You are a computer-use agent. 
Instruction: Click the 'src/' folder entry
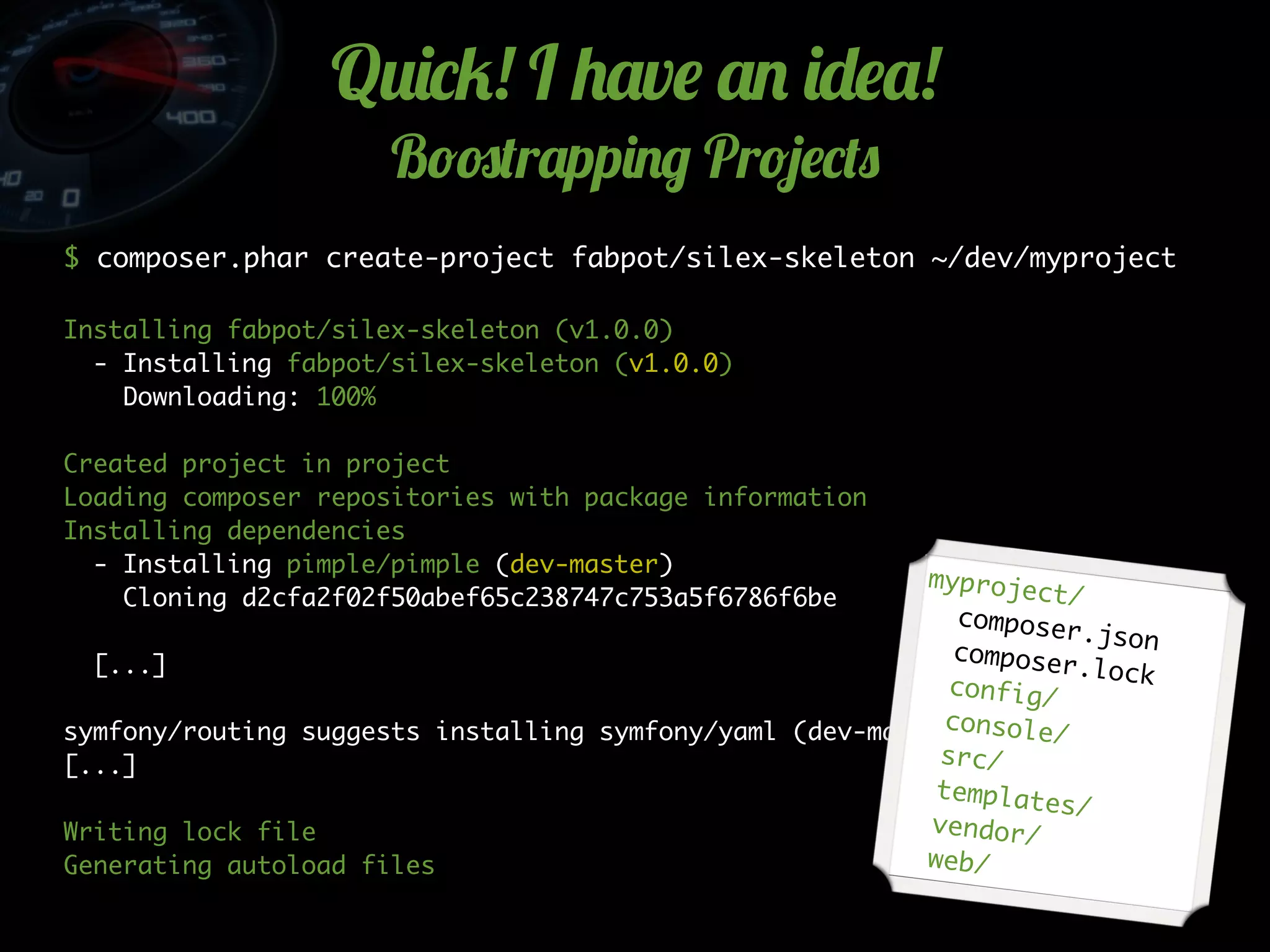(972, 757)
